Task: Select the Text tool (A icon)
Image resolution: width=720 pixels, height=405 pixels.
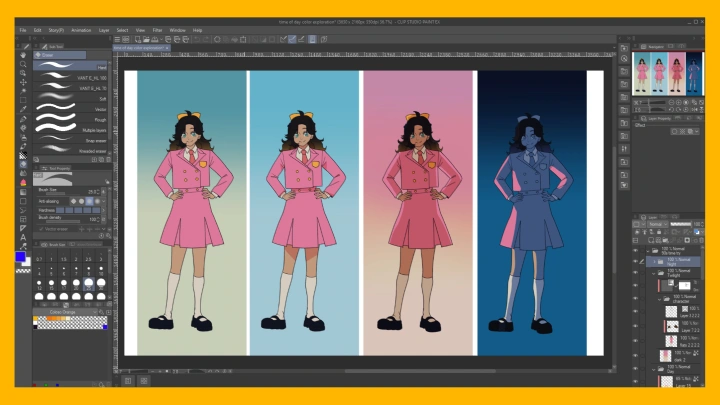Action: 23,237
